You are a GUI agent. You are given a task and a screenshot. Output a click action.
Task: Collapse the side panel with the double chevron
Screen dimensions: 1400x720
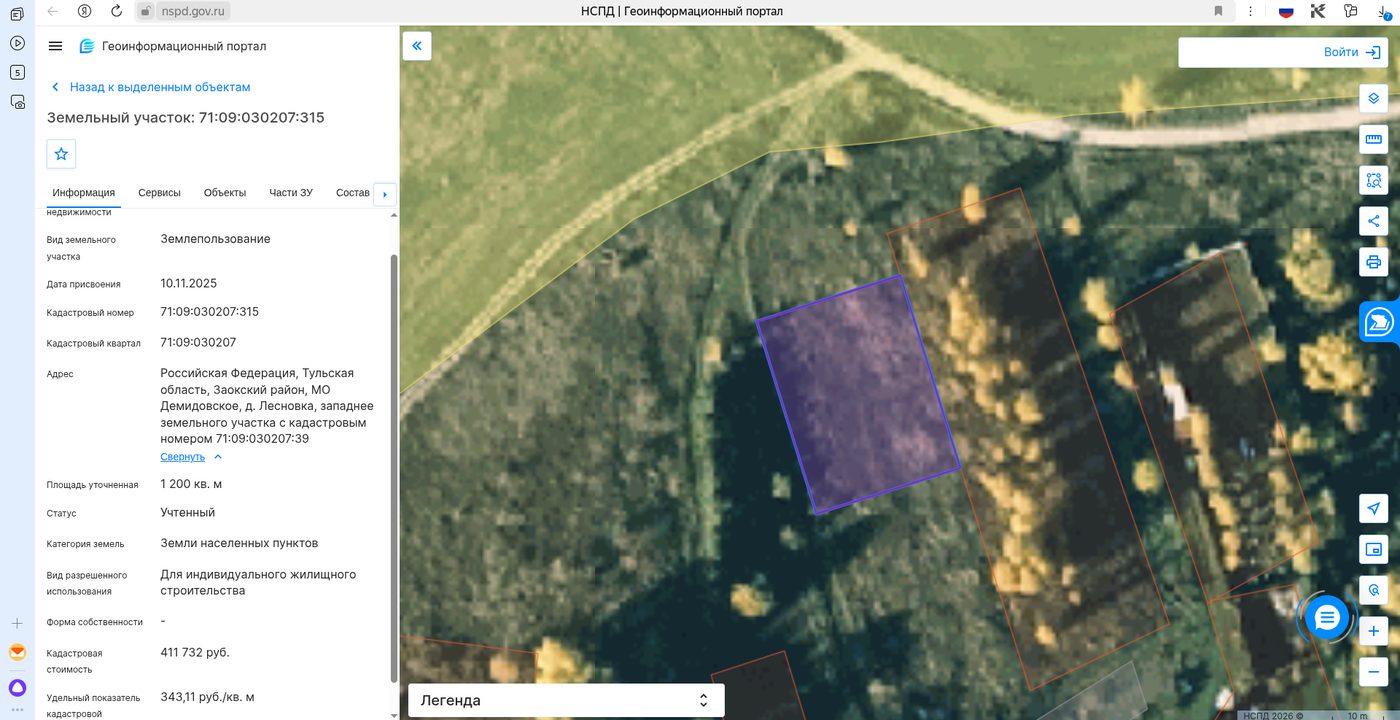[x=417, y=46]
